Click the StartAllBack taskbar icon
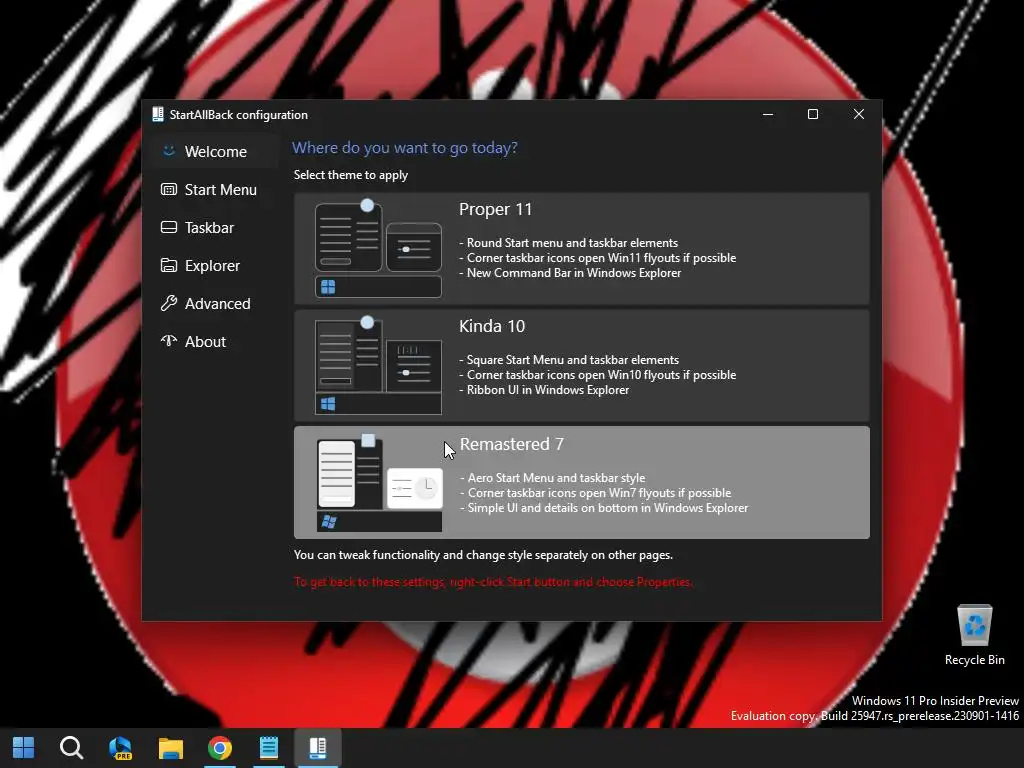 coord(318,748)
